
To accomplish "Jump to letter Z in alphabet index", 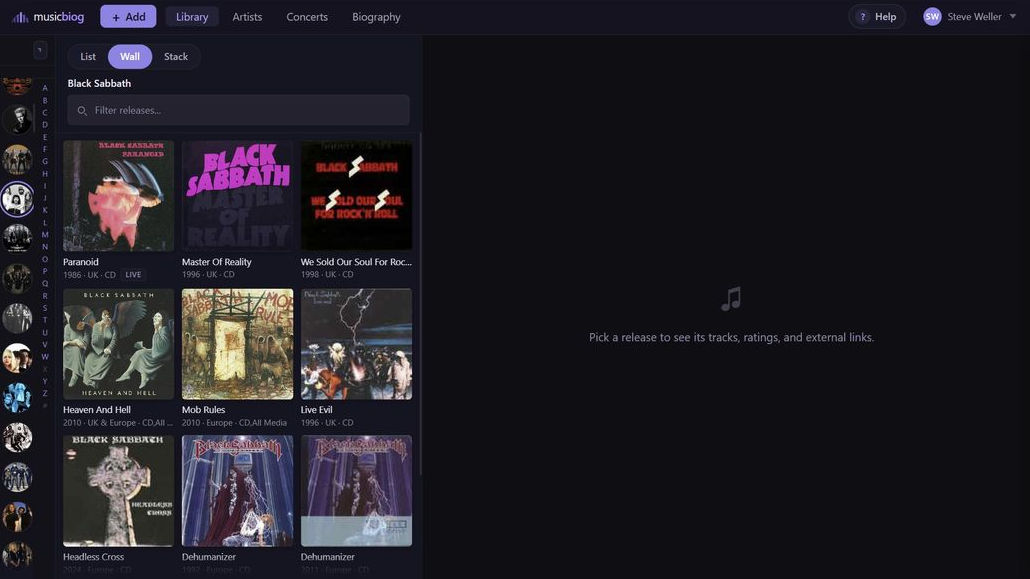I will [45, 394].
